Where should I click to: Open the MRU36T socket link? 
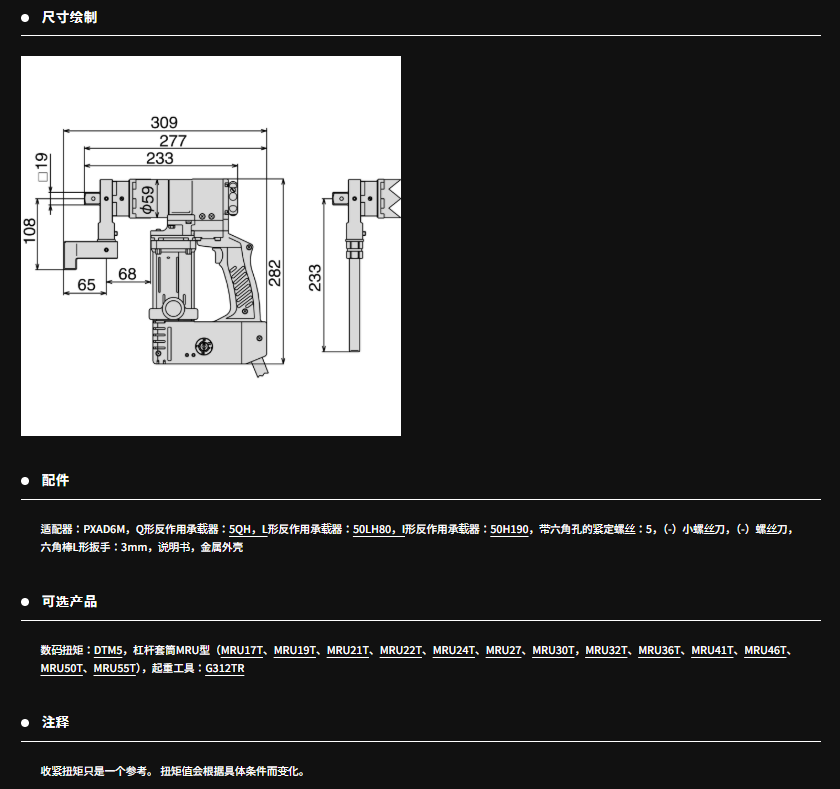pyautogui.click(x=660, y=650)
